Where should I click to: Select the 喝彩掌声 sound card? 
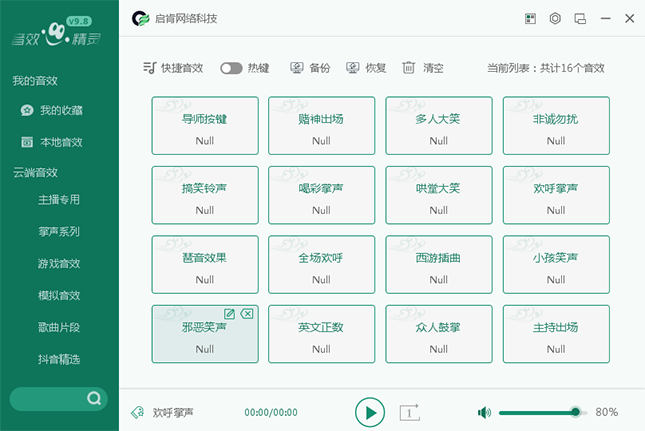pos(322,195)
